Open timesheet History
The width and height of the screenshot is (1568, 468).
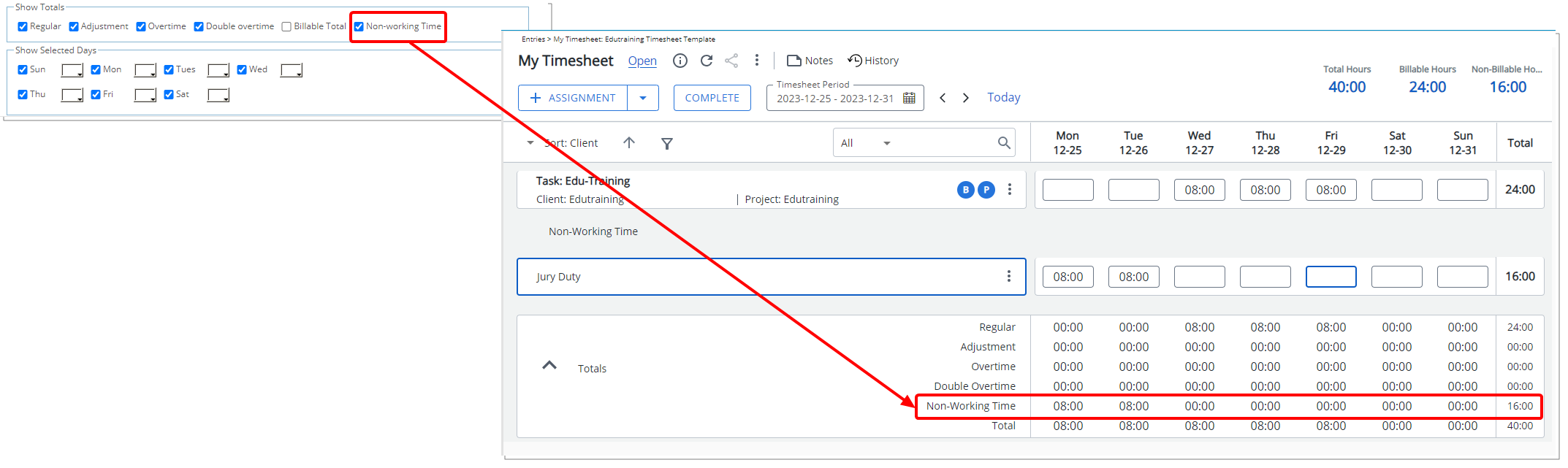click(x=873, y=61)
